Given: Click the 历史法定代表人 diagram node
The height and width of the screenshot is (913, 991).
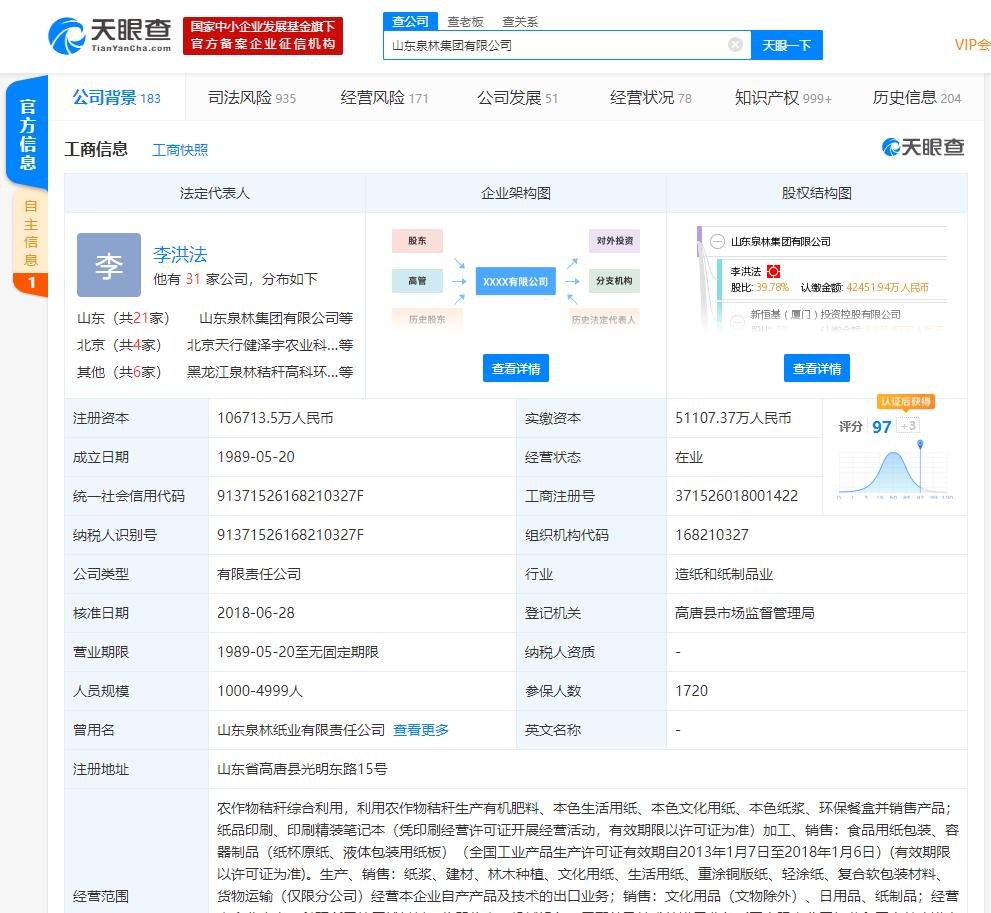Looking at the screenshot, I should [x=604, y=320].
